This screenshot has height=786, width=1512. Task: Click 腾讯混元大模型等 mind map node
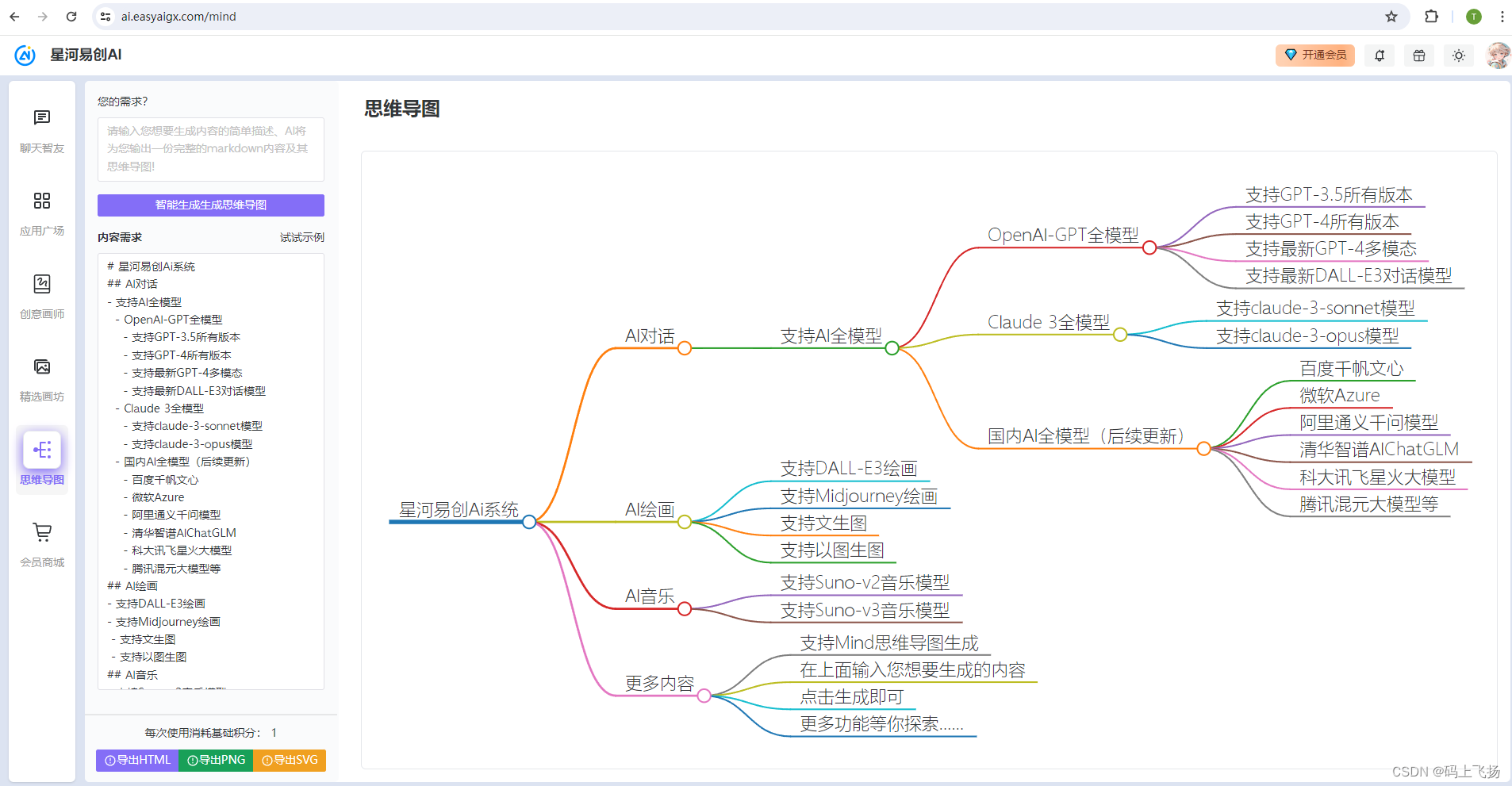click(x=1368, y=504)
